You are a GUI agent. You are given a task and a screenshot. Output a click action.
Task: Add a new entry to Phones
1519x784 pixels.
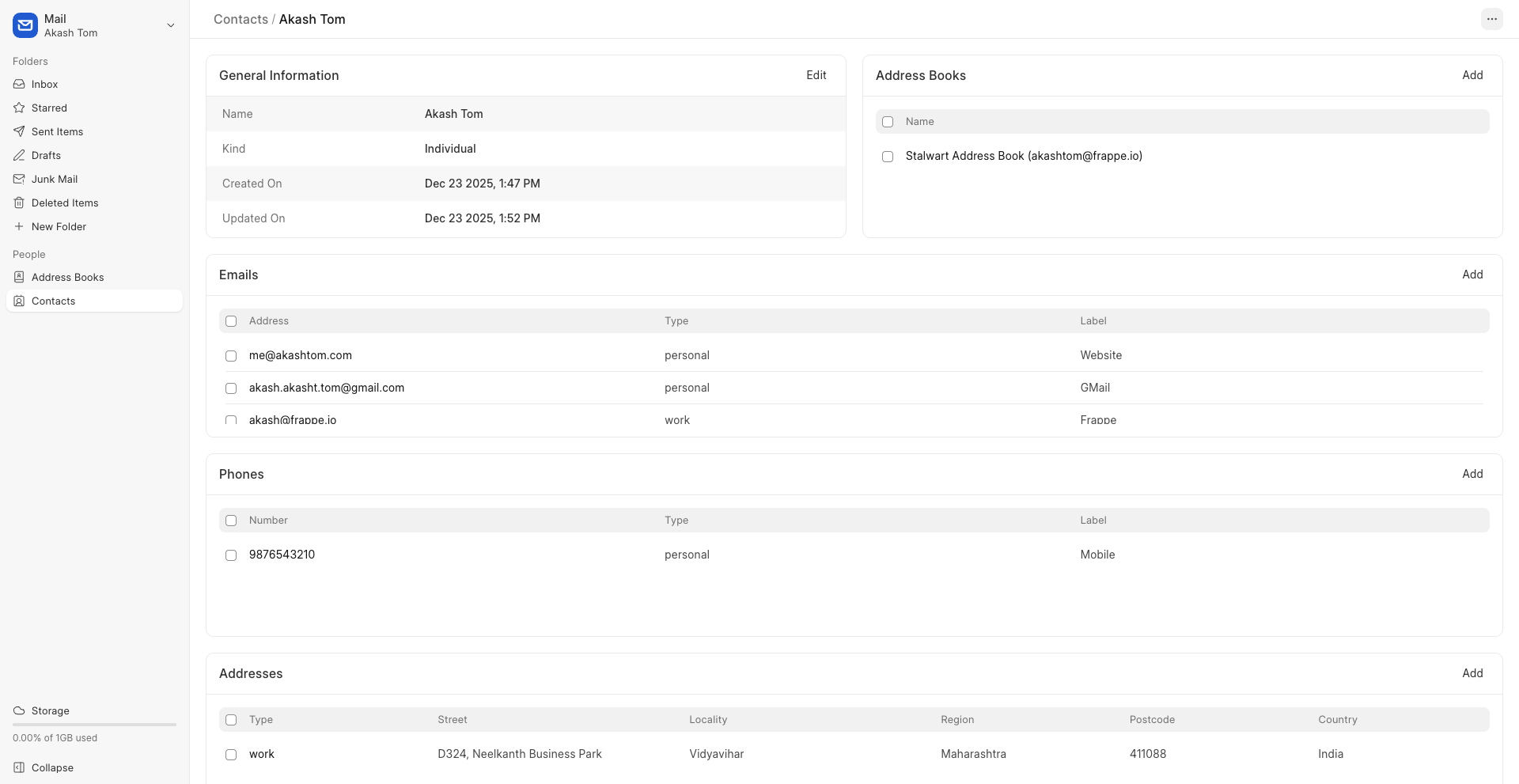pos(1472,474)
